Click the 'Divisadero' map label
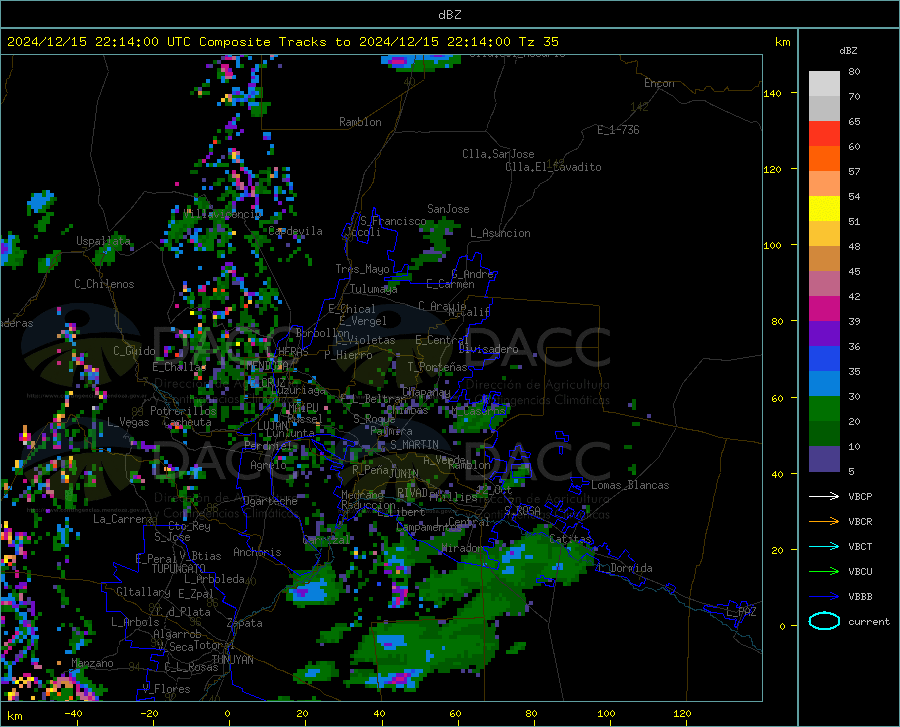The height and width of the screenshot is (727, 900). coord(488,349)
